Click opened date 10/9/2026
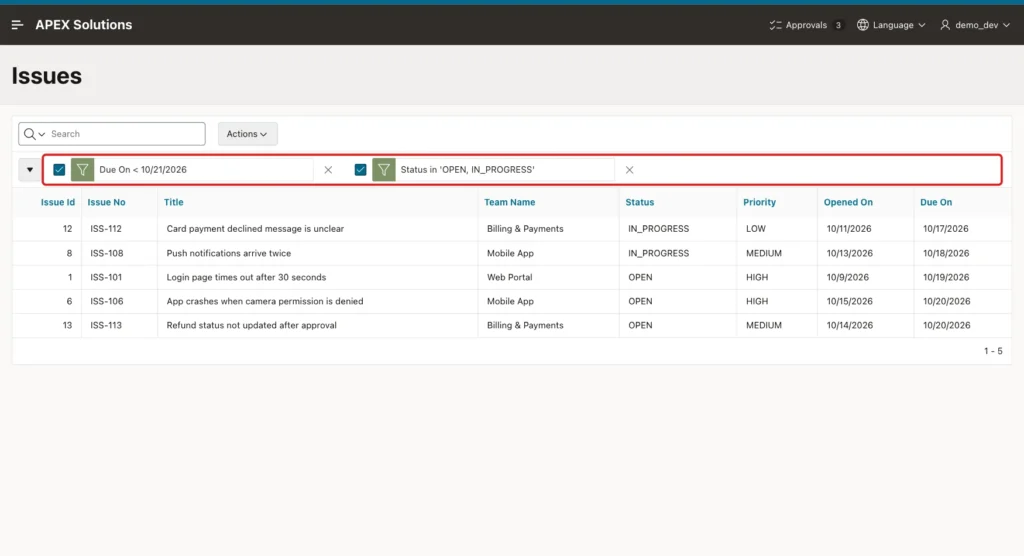The height and width of the screenshot is (556, 1024). [848, 278]
